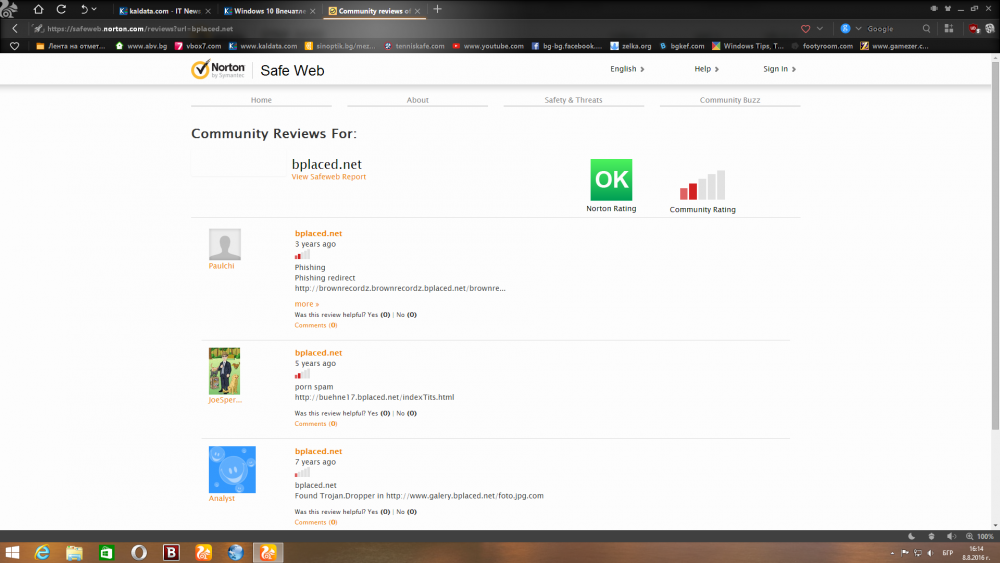
Task: Open footyroom.com bookmark
Action: pos(822,46)
